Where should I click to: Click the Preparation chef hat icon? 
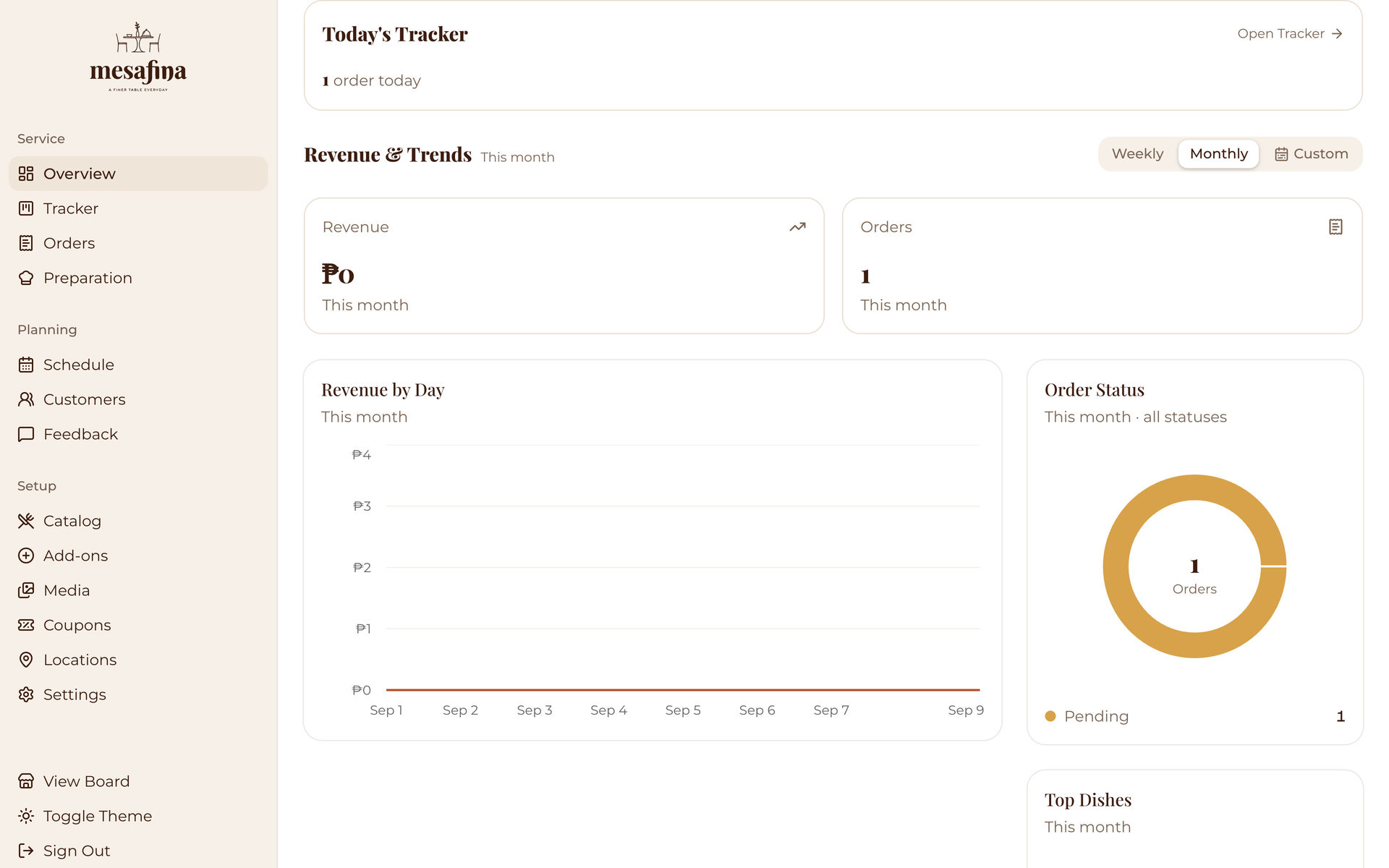[26, 278]
